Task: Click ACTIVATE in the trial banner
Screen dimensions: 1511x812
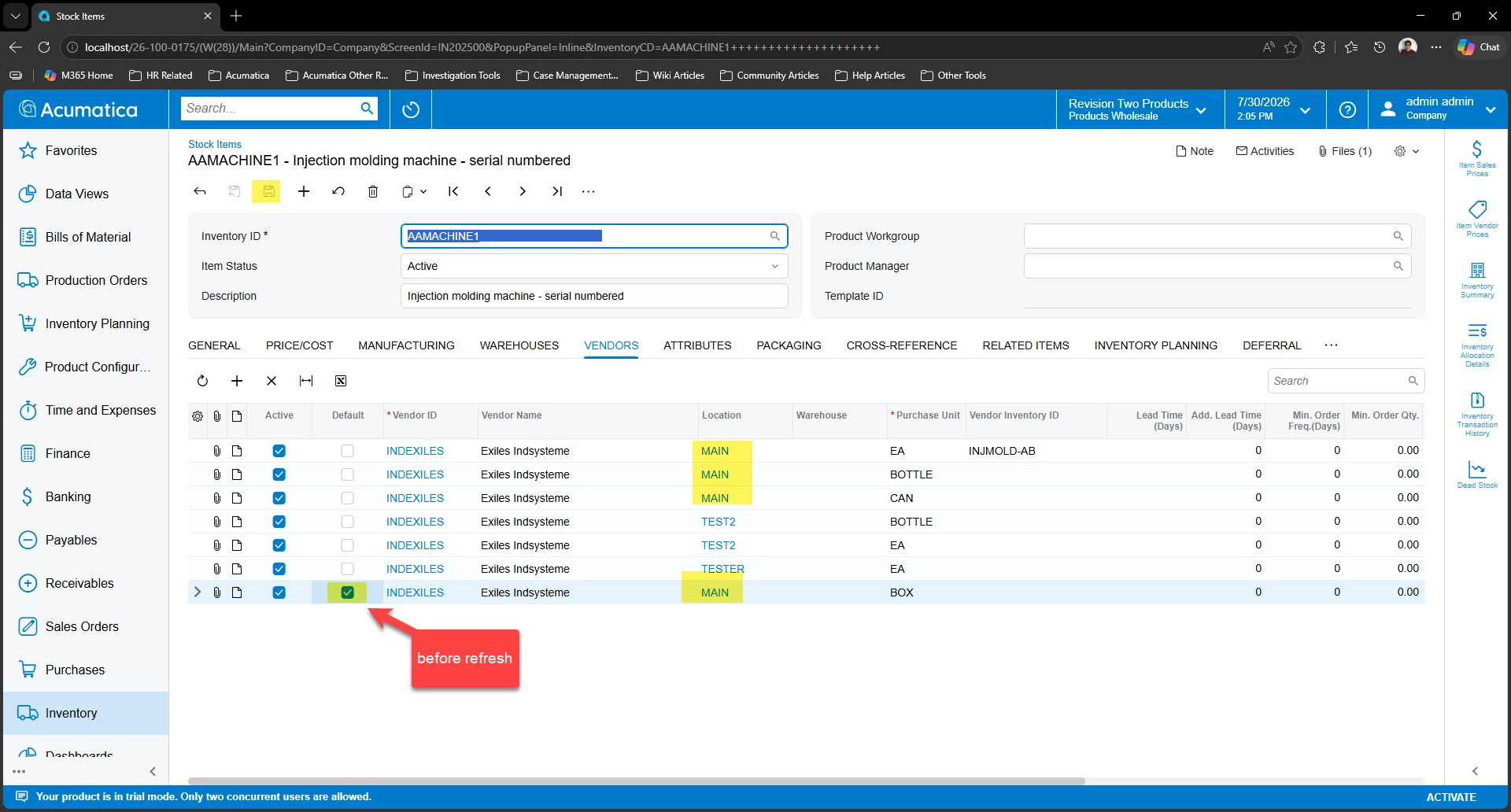Action: [x=1451, y=797]
